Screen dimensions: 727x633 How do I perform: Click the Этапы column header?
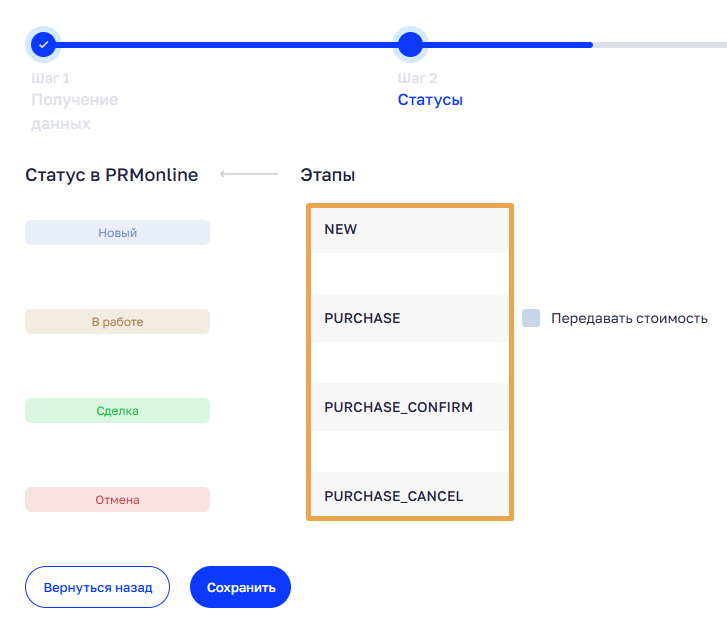tap(328, 175)
